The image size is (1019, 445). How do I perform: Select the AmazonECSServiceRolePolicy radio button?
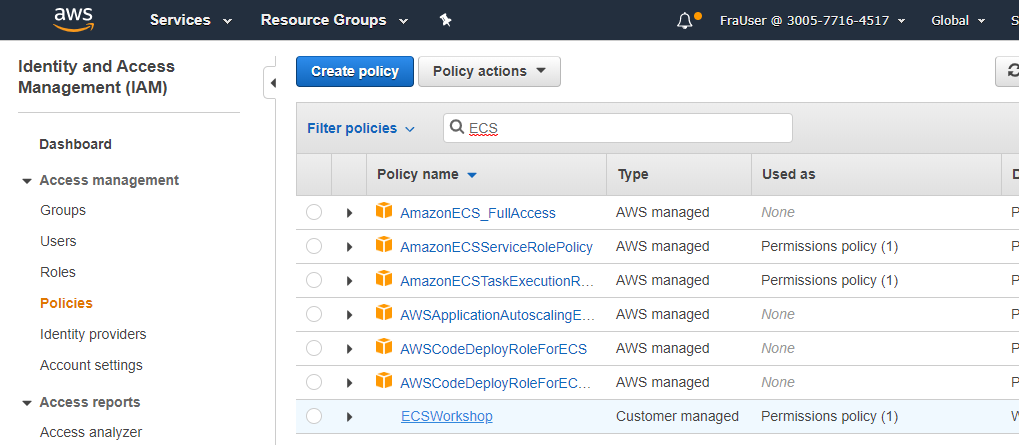(x=314, y=246)
